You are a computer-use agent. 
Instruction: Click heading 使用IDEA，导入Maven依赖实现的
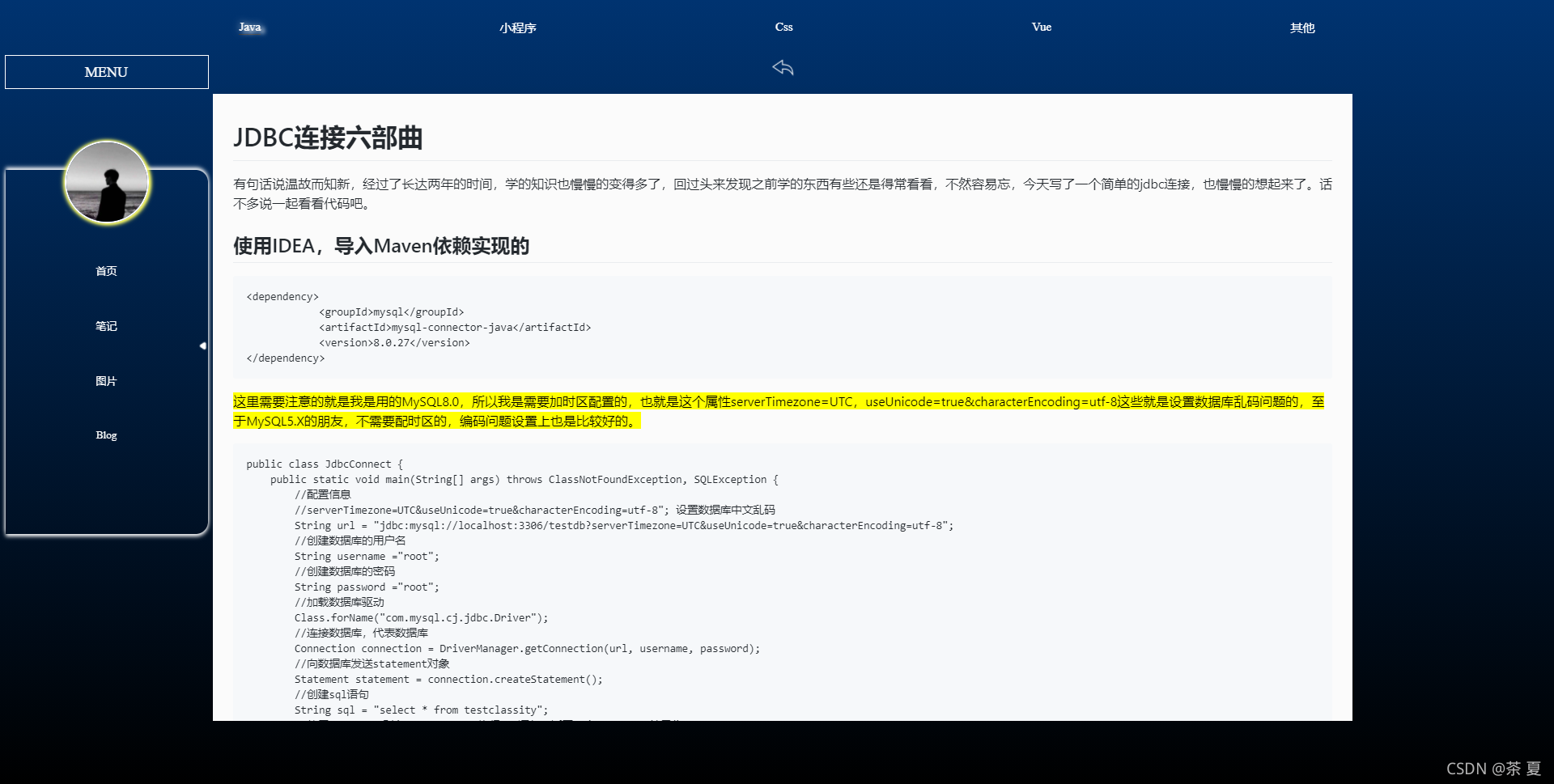point(381,246)
